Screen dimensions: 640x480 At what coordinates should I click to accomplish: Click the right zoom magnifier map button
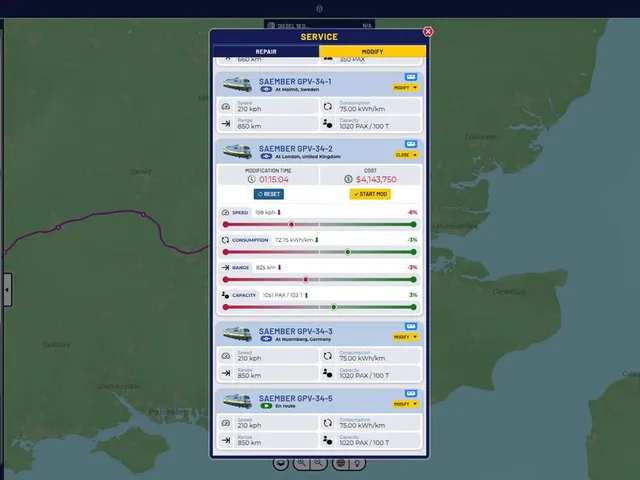pyautogui.click(x=319, y=463)
